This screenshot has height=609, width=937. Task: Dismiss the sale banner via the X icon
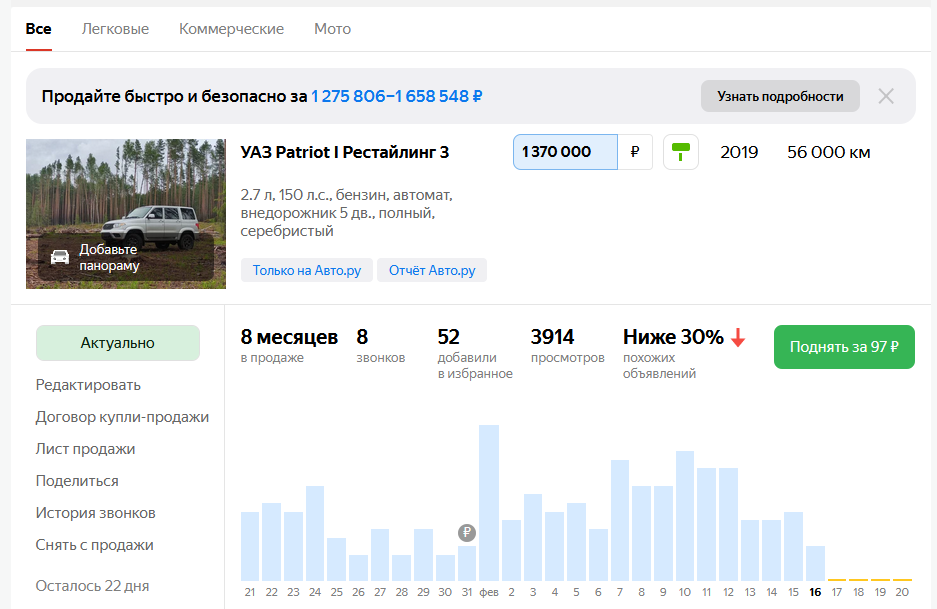click(885, 96)
